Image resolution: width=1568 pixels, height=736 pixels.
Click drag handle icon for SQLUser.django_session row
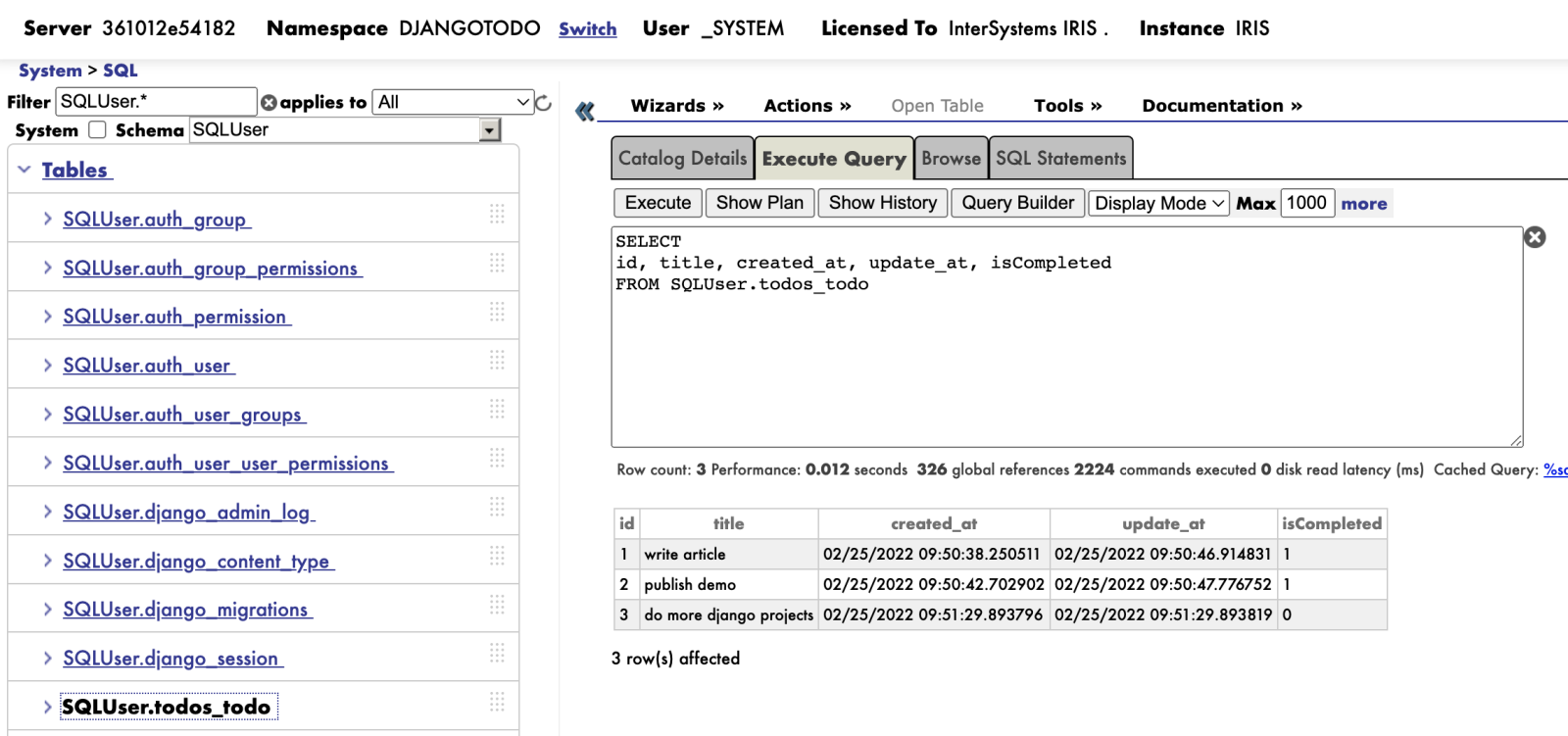(x=497, y=654)
